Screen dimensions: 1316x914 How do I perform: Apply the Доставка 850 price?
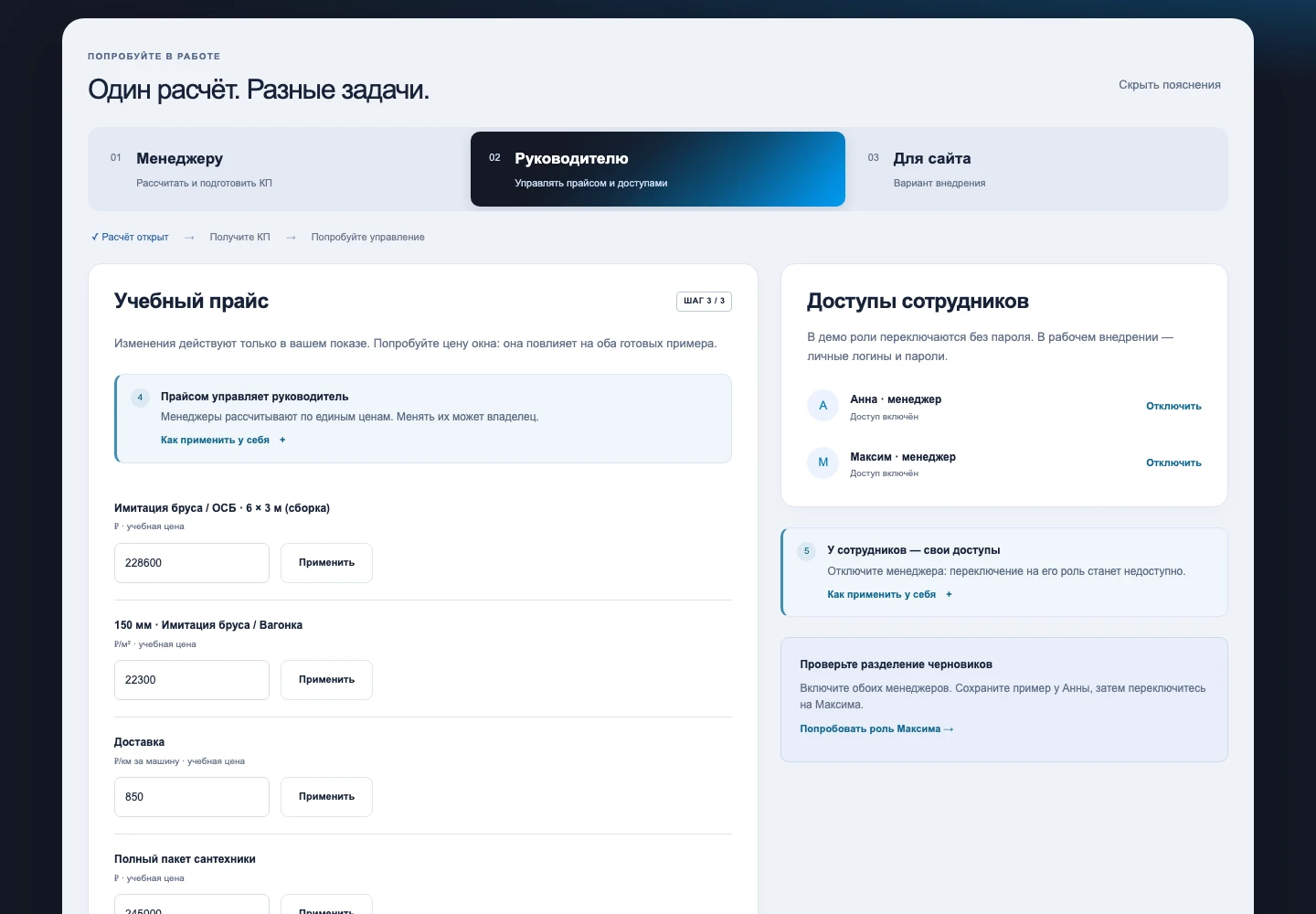tap(326, 797)
